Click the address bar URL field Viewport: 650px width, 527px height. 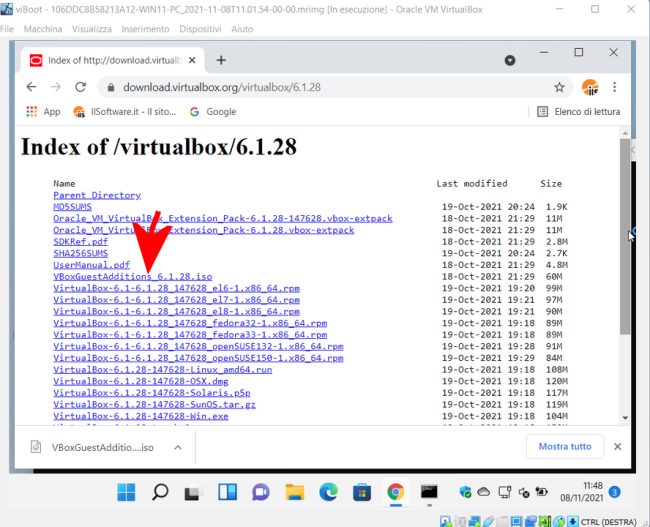[x=300, y=87]
